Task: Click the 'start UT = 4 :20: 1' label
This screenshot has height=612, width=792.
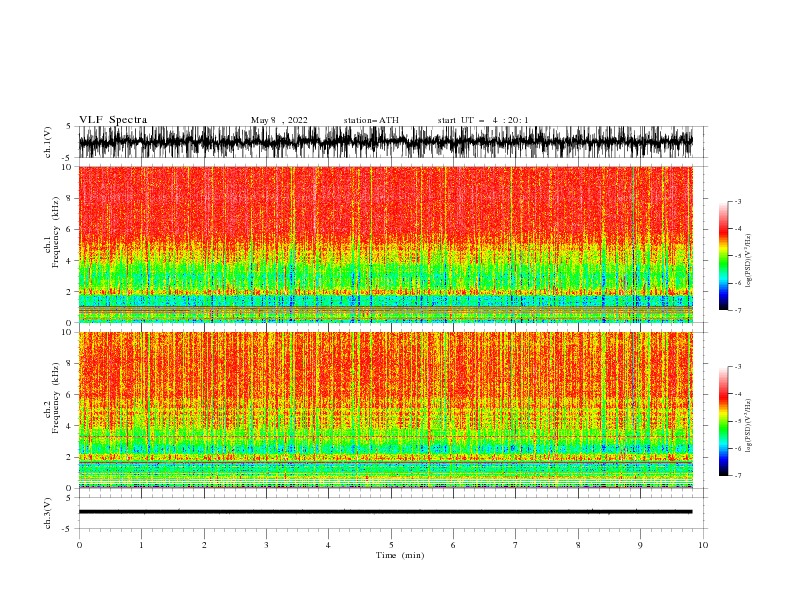Action: coord(483,120)
